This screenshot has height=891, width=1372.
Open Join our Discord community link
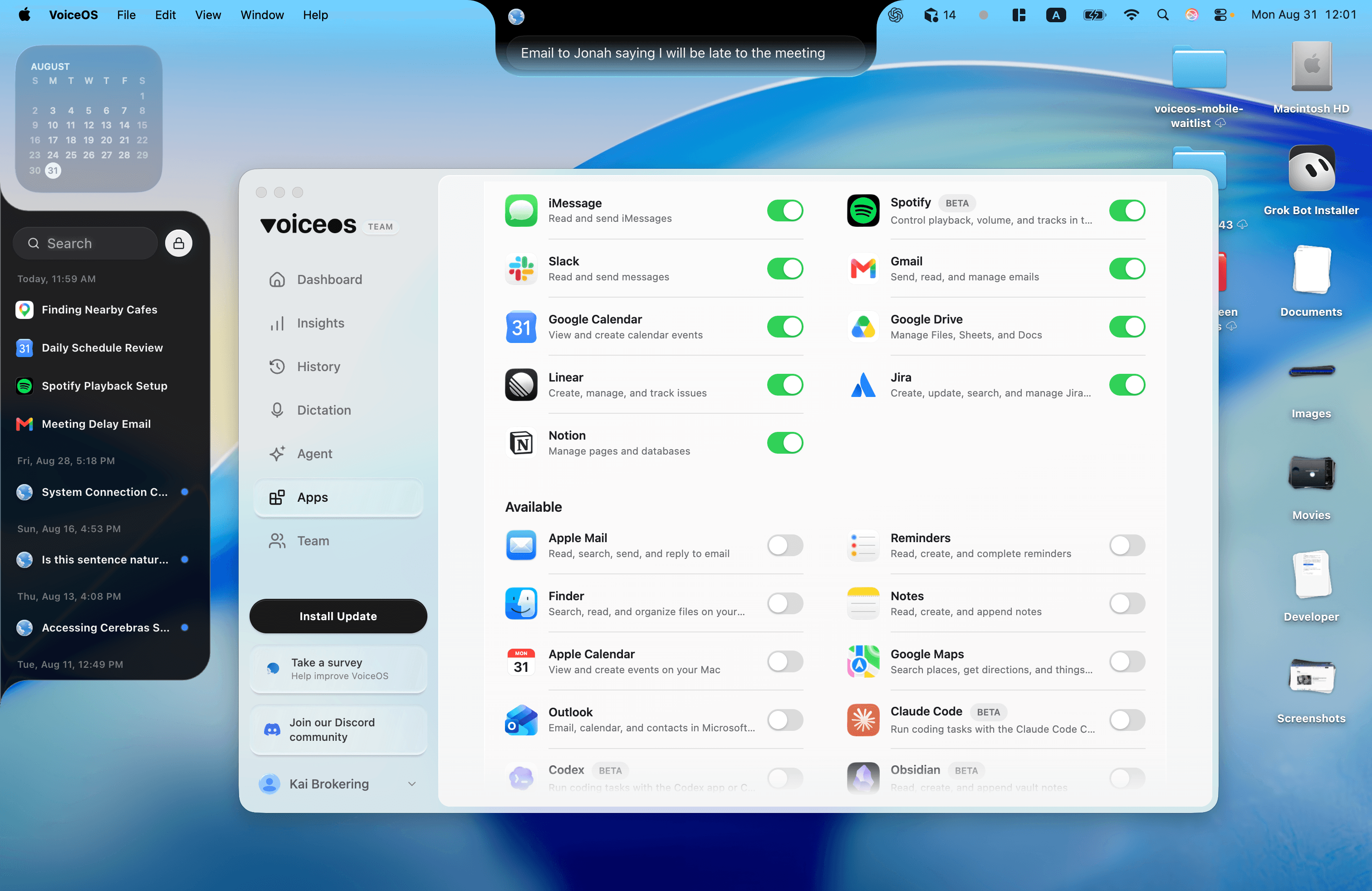pyautogui.click(x=338, y=729)
